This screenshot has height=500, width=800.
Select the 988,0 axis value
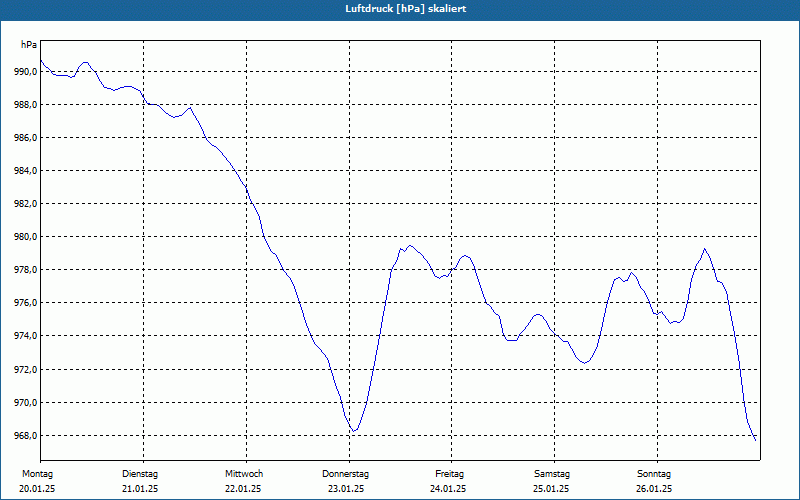pos(26,105)
